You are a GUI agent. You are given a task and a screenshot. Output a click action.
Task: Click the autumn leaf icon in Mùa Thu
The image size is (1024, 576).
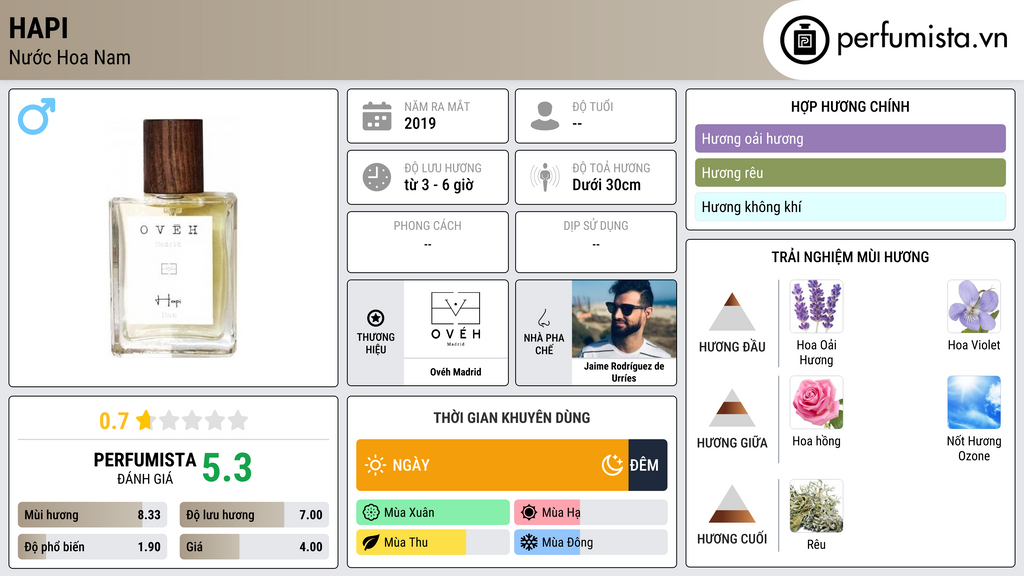click(x=371, y=542)
